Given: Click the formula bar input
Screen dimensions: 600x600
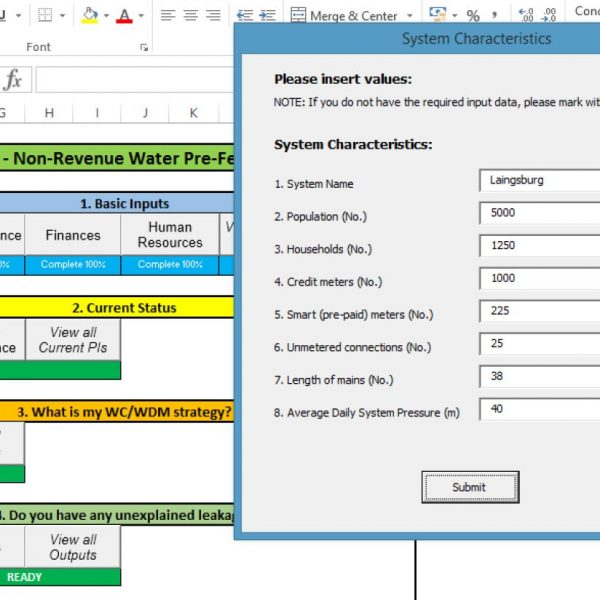Looking at the screenshot, I should (x=135, y=80).
